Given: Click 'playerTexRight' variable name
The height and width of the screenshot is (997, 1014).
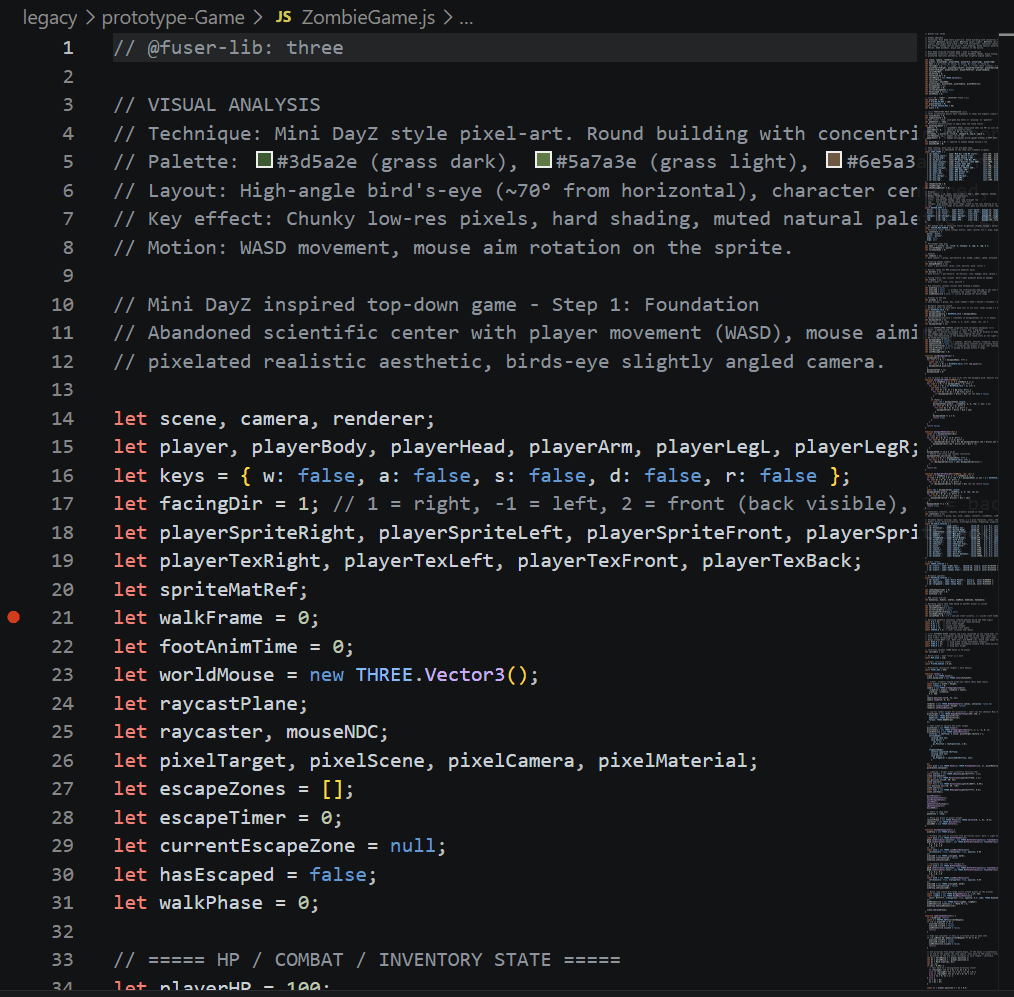Looking at the screenshot, I should coord(240,561).
